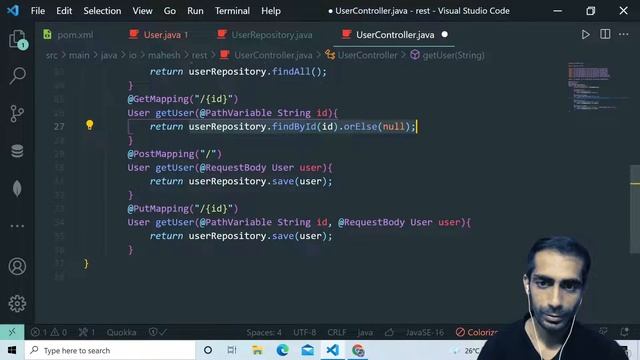
Task: Click Quokka status bar item
Action: click(x=121, y=332)
